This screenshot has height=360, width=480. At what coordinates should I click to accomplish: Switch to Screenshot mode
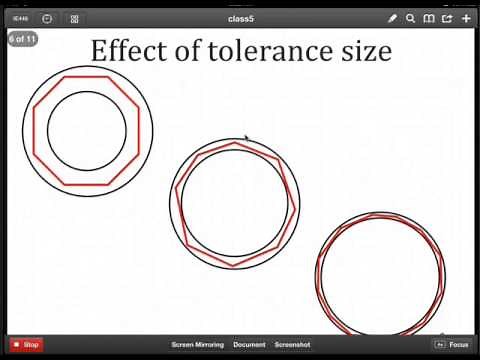(292, 345)
